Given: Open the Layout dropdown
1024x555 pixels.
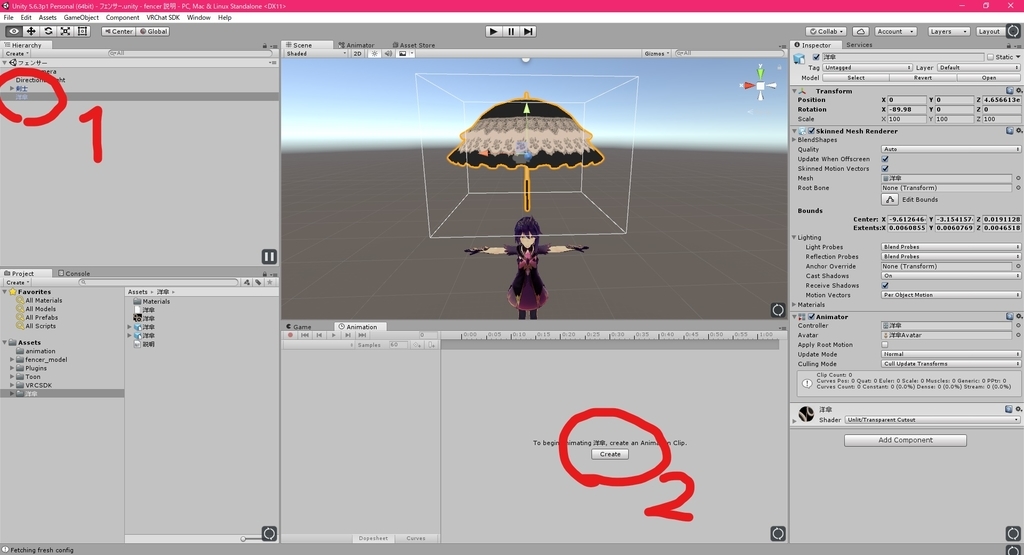Looking at the screenshot, I should [x=991, y=31].
